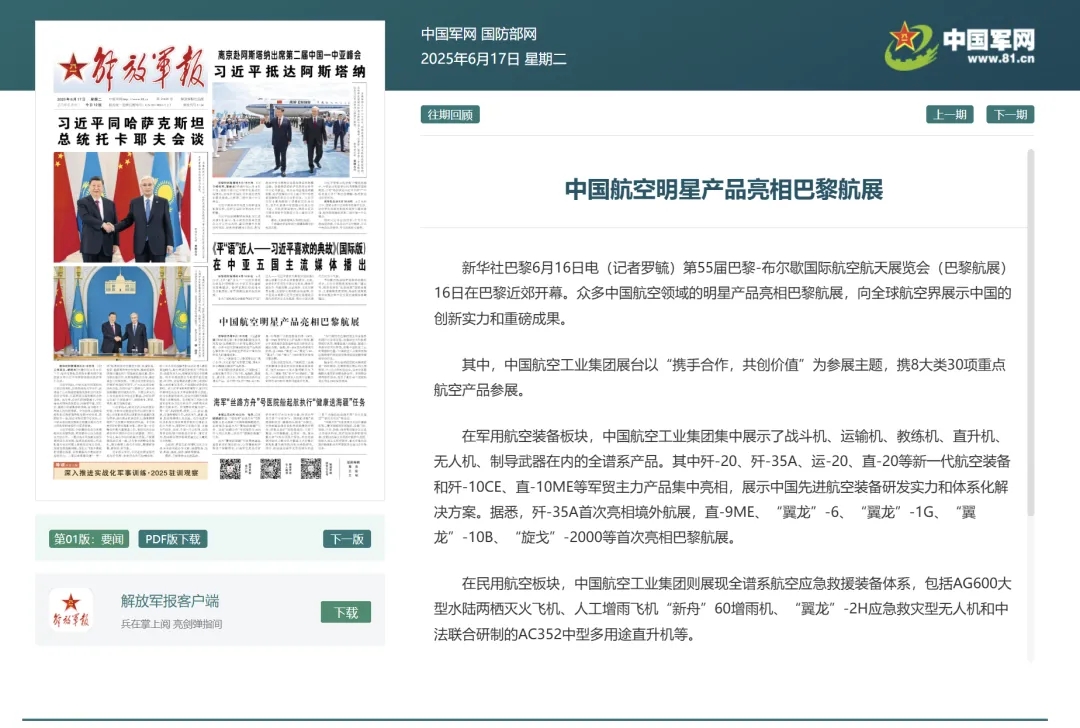
Task: Open the 习近平同哈萨克斯坦总统托卡耶夫会谈 headline
Action: (x=131, y=131)
